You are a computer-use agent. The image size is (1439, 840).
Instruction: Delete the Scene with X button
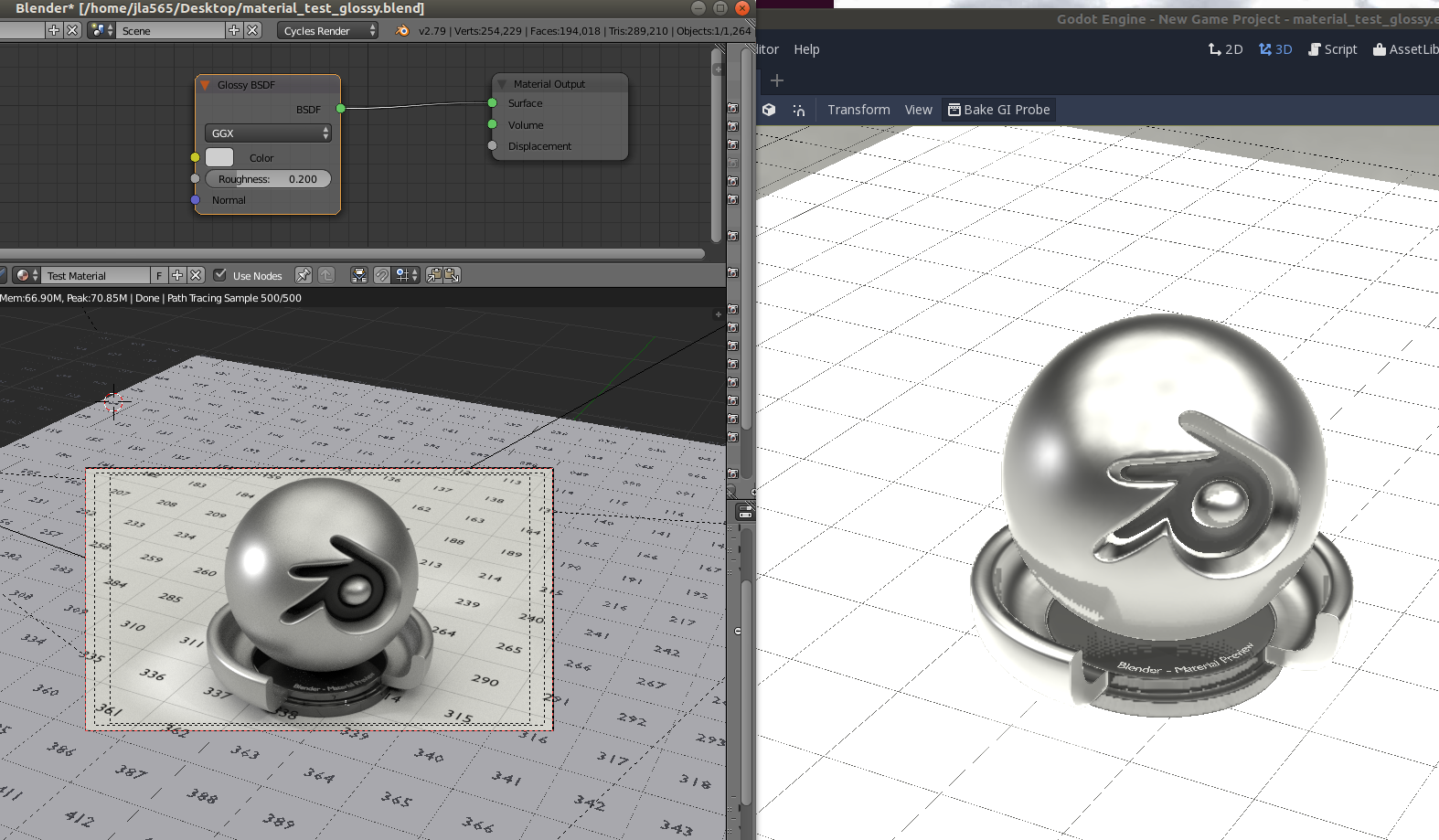[252, 30]
